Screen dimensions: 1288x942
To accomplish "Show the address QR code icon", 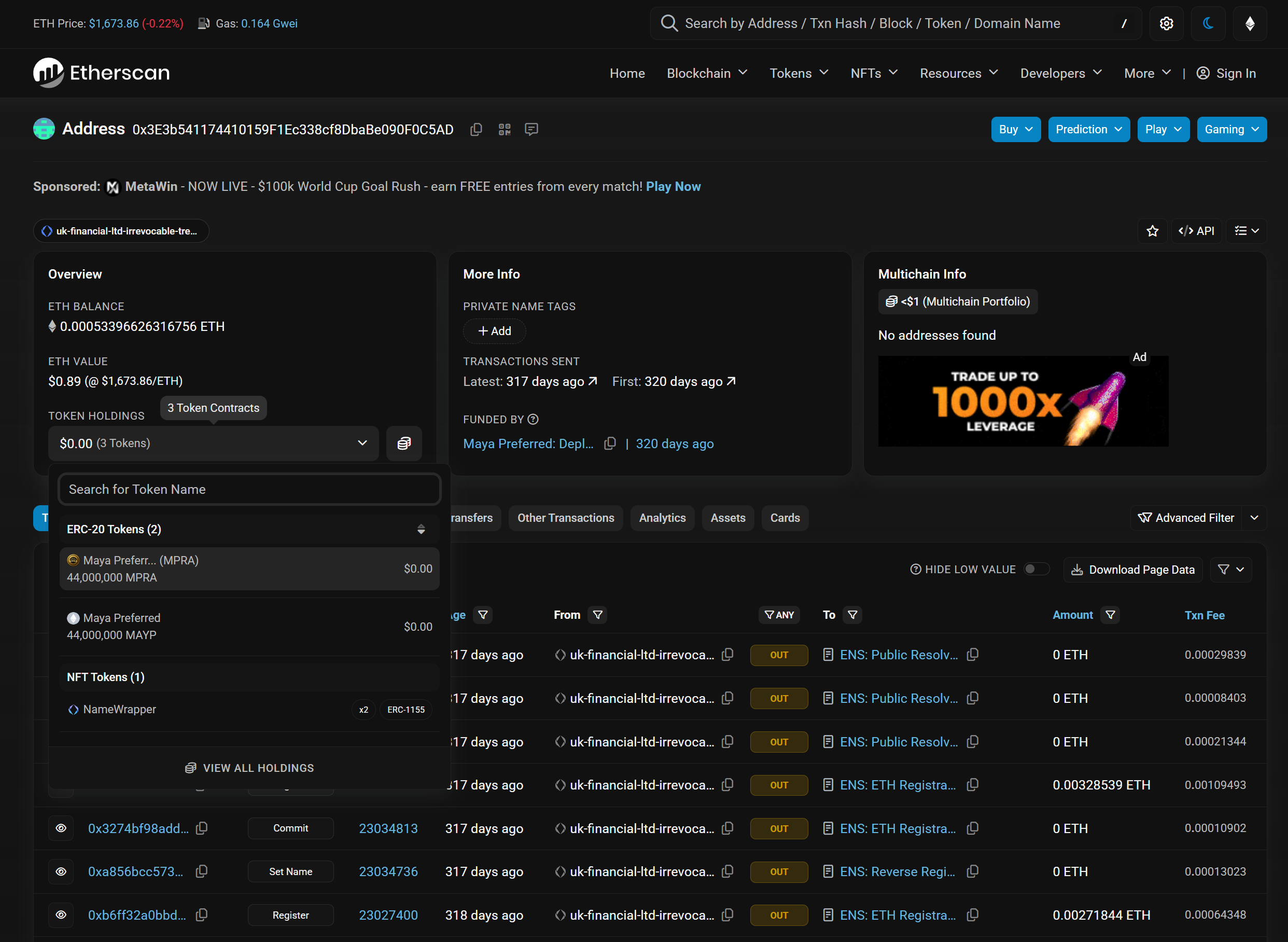I will (505, 130).
